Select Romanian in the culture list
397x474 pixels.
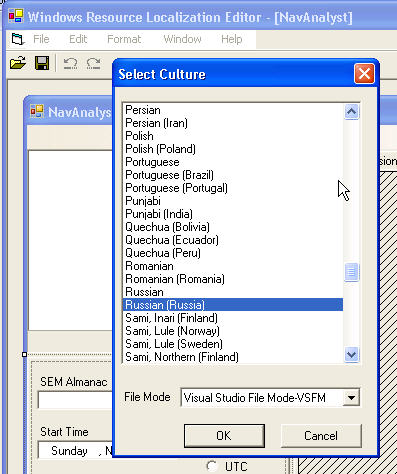(233, 266)
